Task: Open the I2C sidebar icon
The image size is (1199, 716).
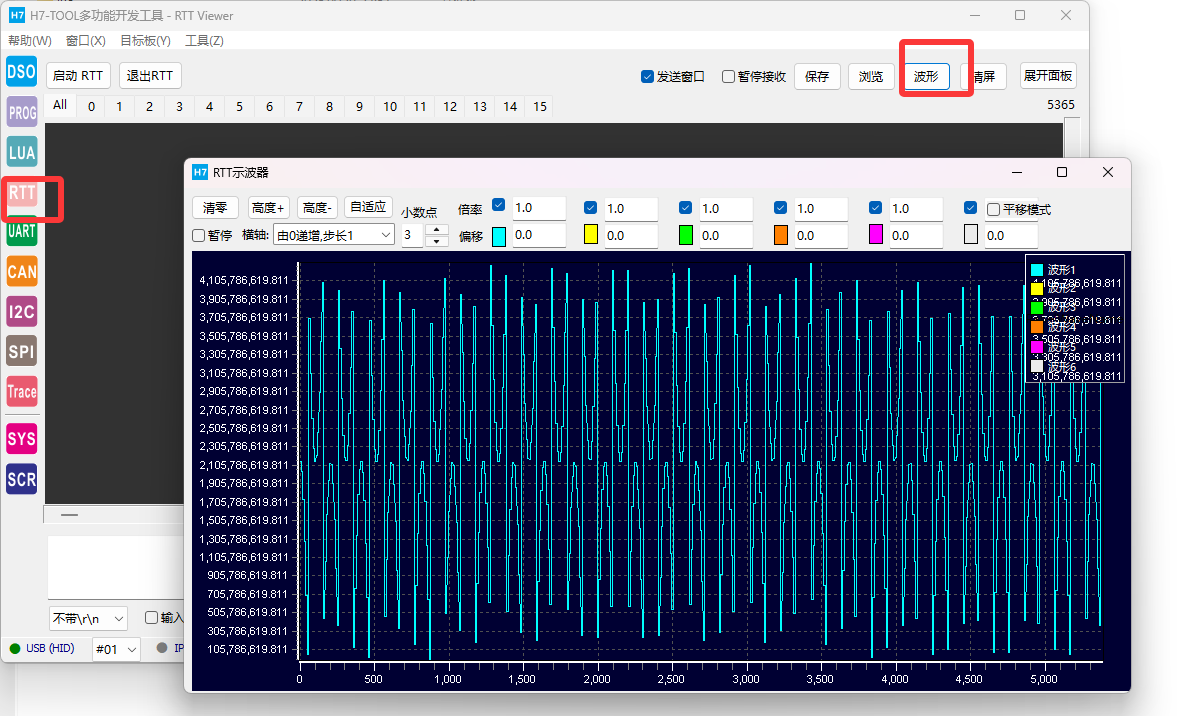Action: [x=21, y=312]
